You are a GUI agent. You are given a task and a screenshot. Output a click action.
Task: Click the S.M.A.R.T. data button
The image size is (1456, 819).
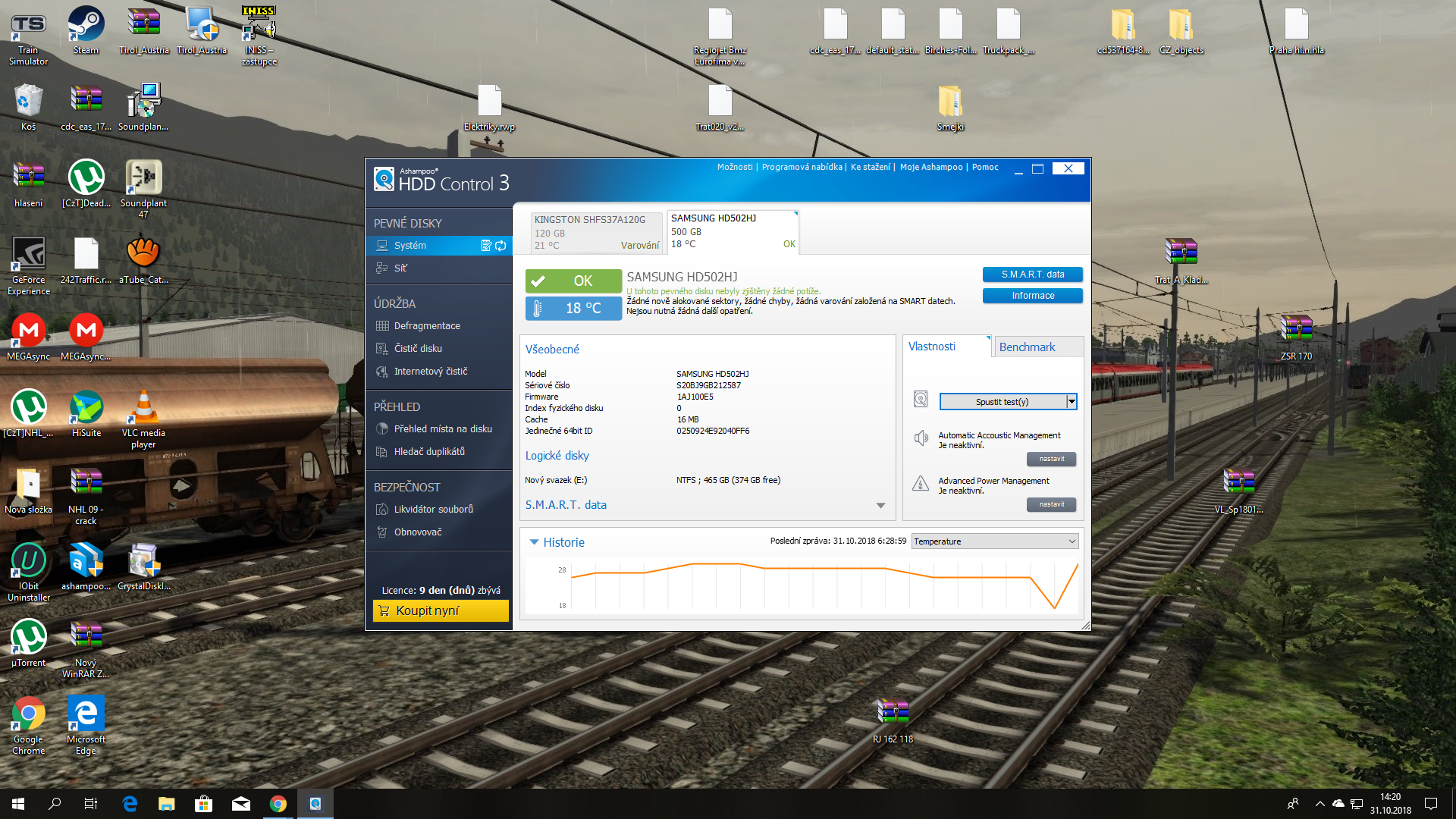coord(1032,275)
